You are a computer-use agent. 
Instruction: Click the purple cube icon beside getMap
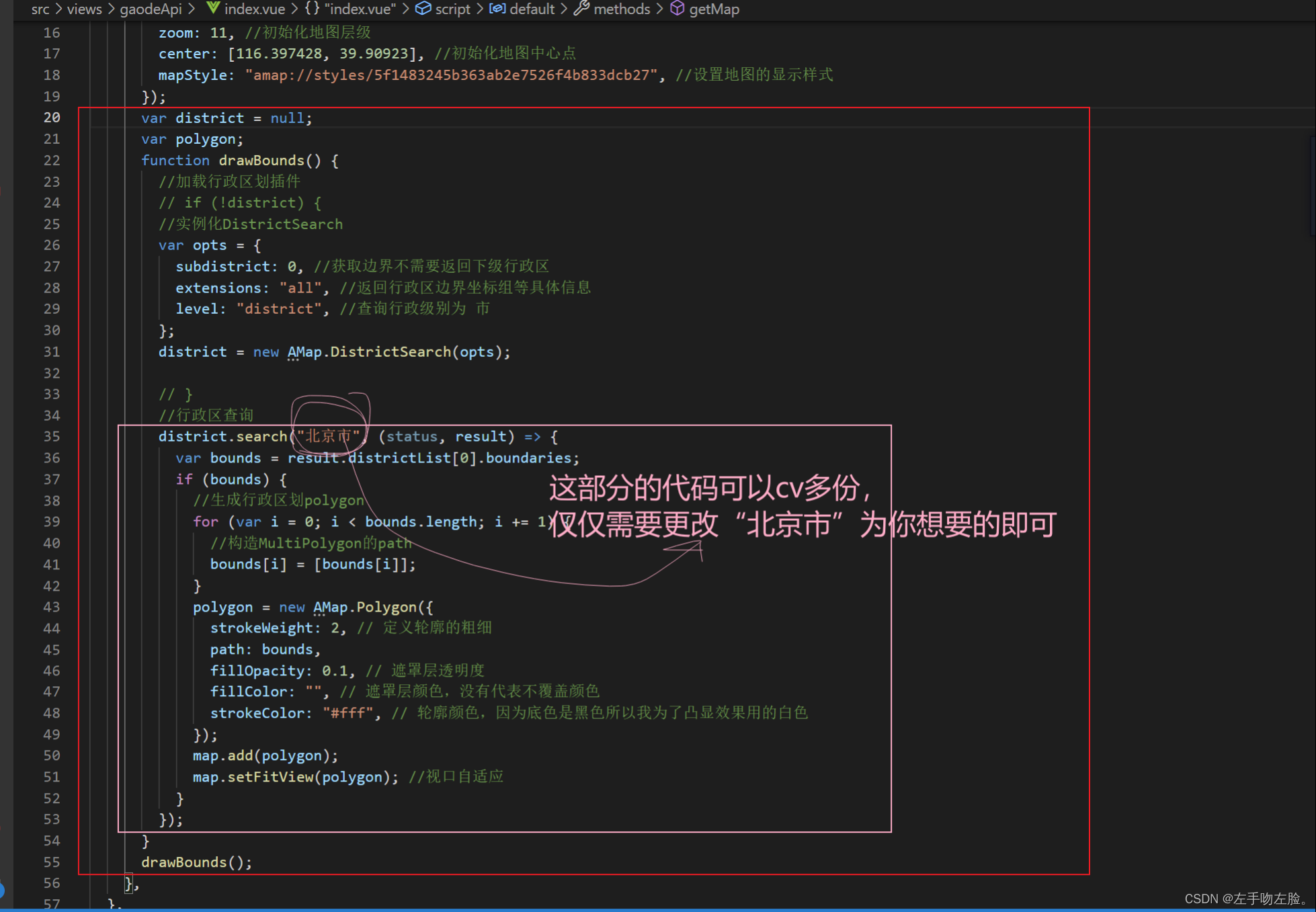677,8
